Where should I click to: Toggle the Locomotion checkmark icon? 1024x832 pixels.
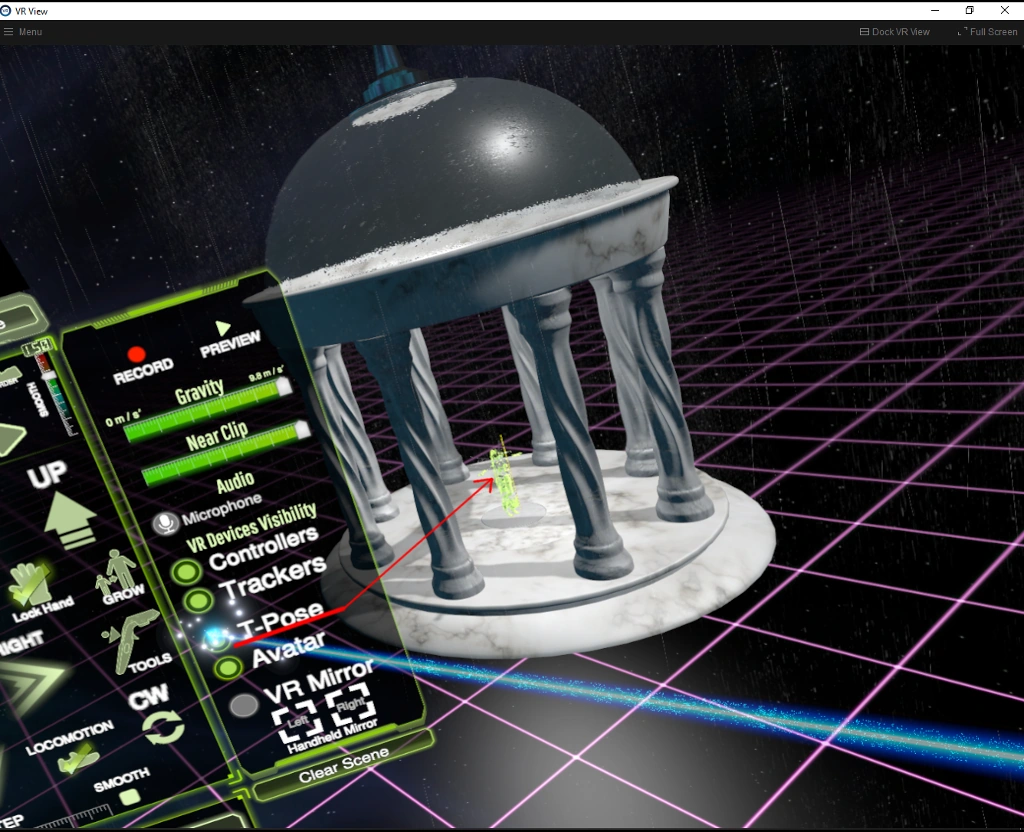click(x=77, y=760)
